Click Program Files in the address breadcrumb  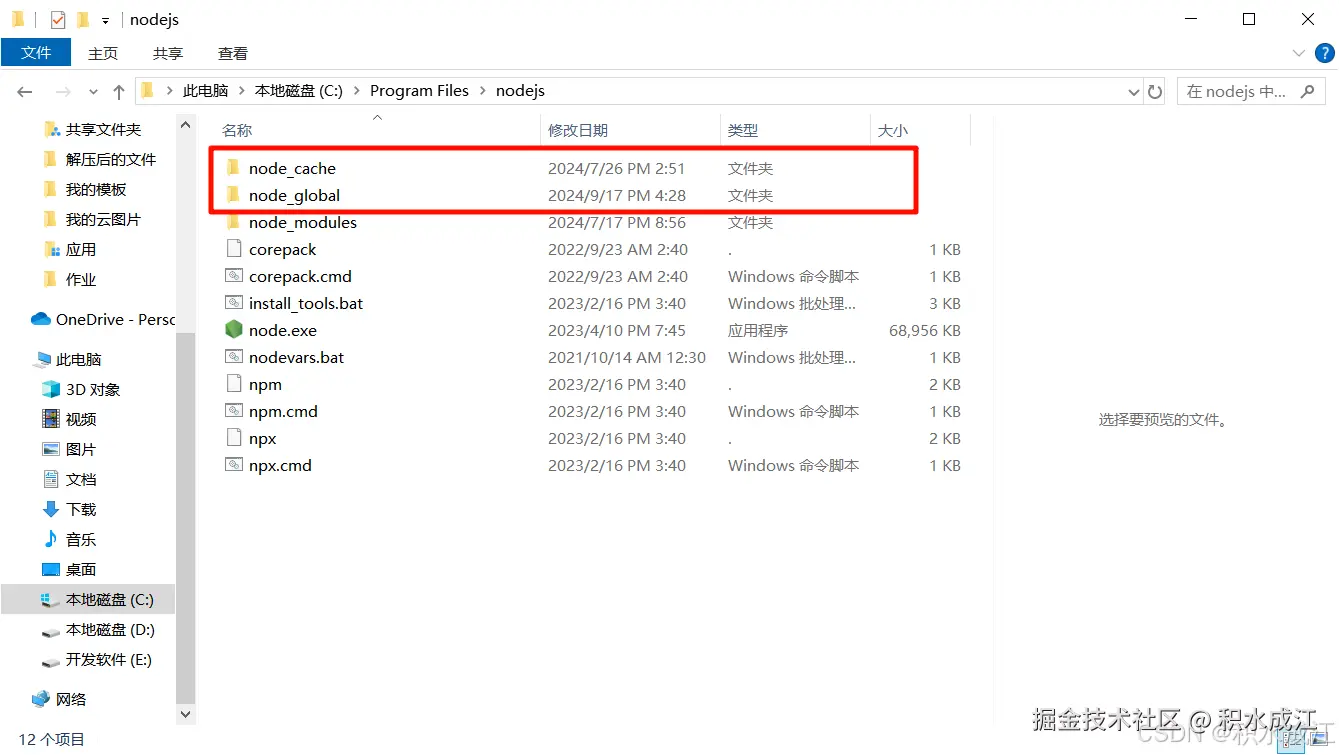click(419, 91)
